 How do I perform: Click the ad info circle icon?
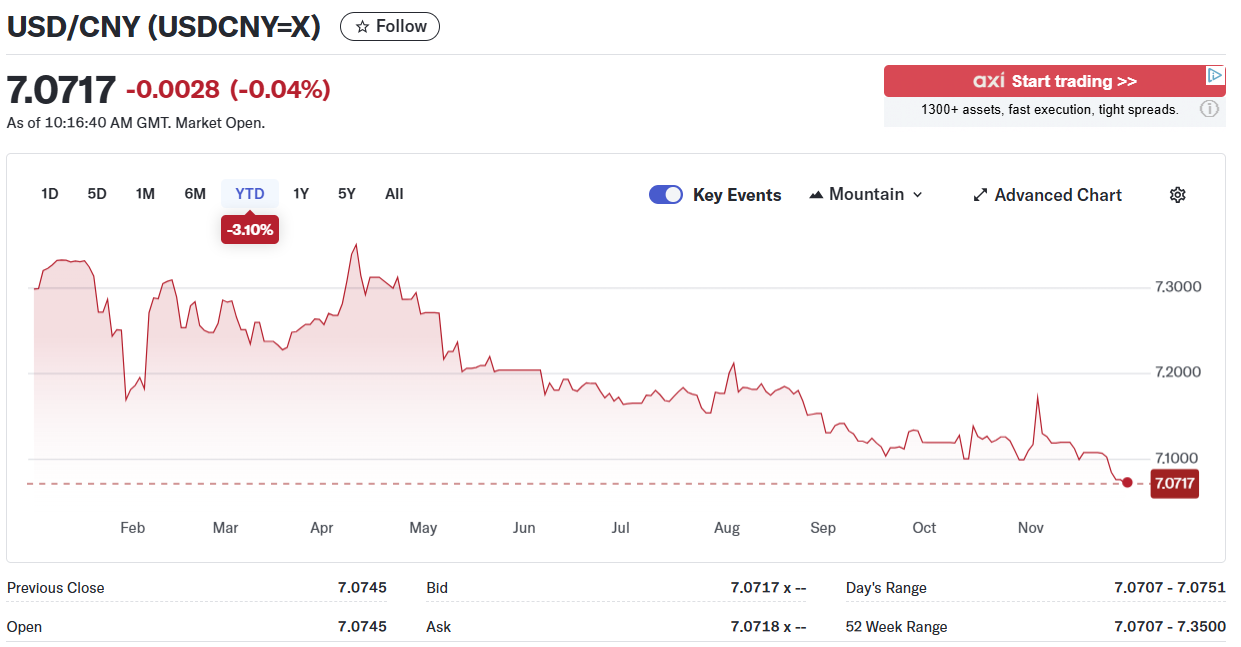[x=1209, y=109]
